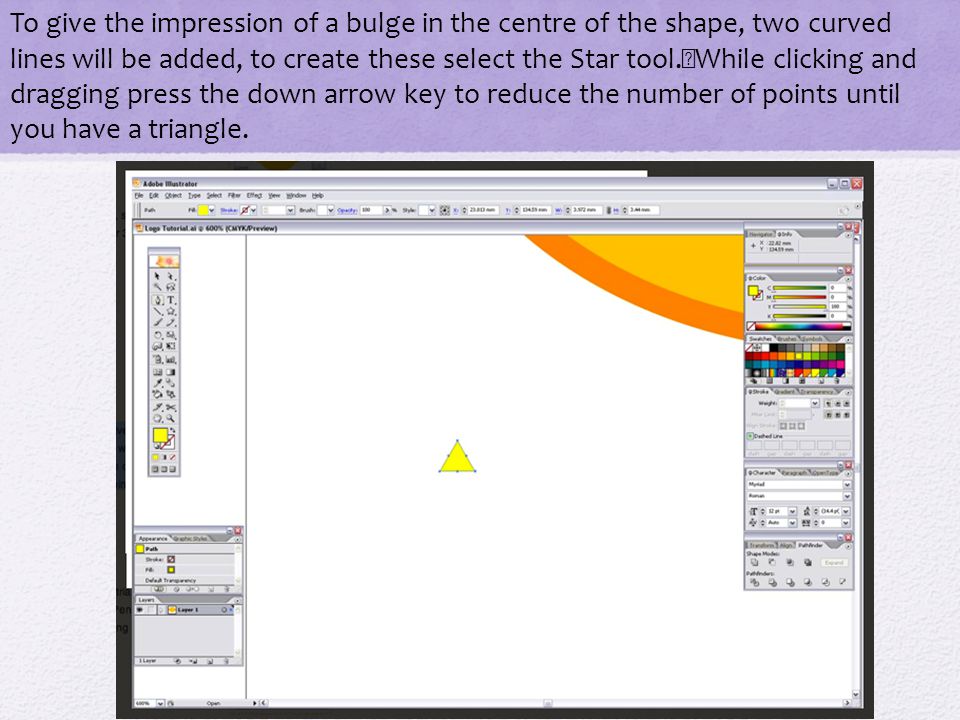Click the Opacity value field
The width and height of the screenshot is (960, 720).
(371, 210)
